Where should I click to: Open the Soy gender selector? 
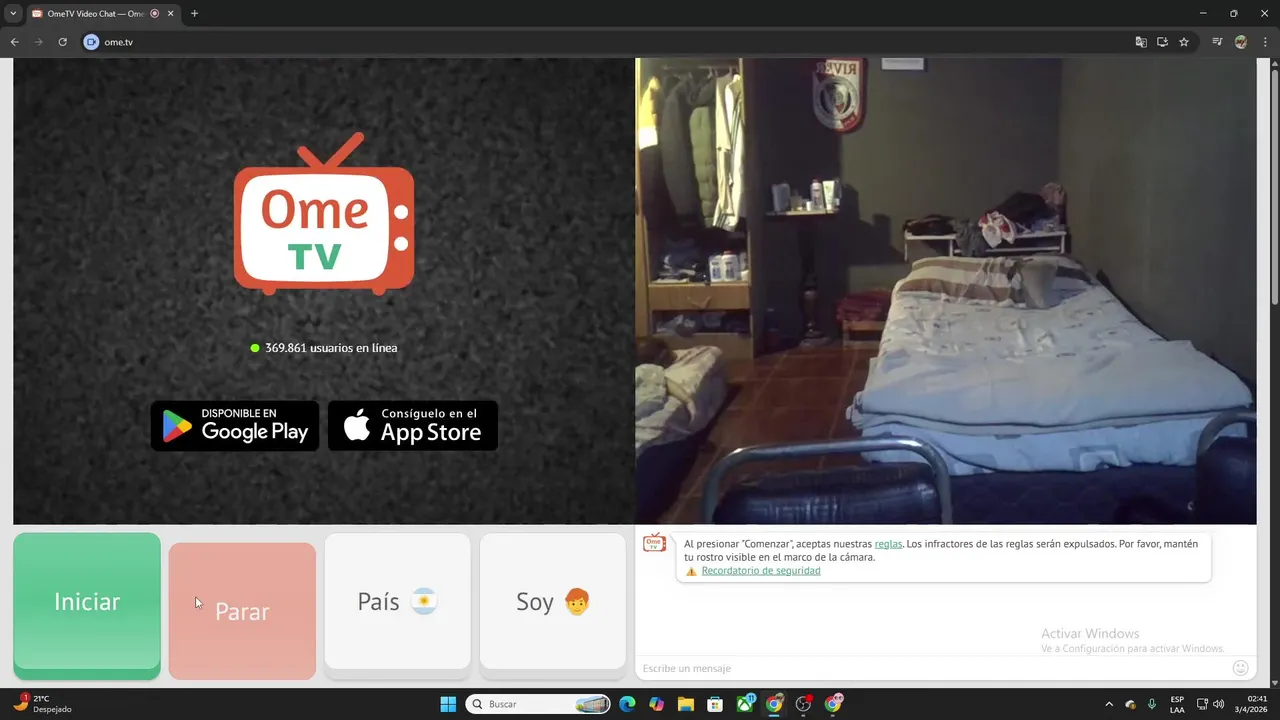point(553,602)
